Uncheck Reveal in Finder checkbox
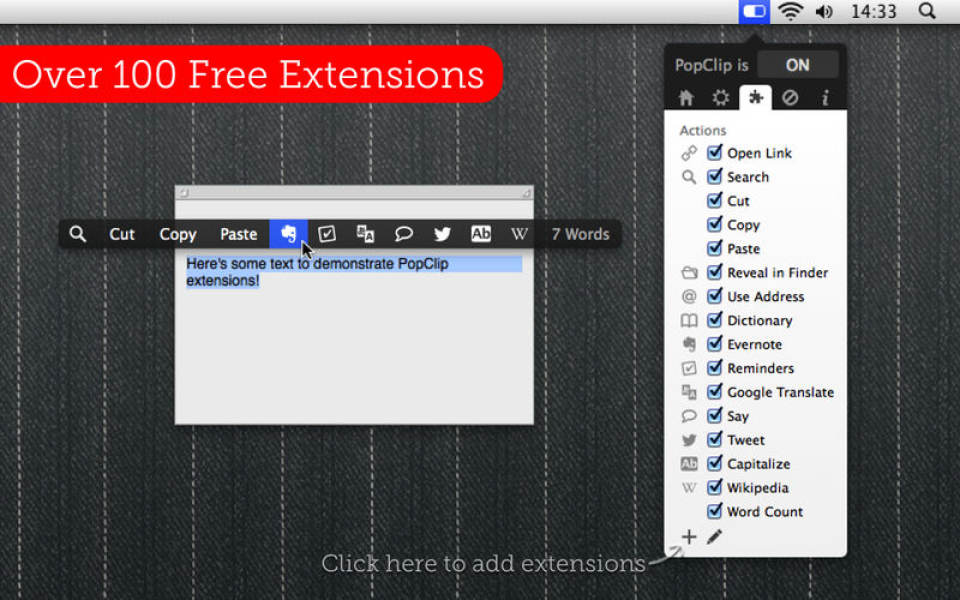This screenshot has height=600, width=960. [x=714, y=272]
